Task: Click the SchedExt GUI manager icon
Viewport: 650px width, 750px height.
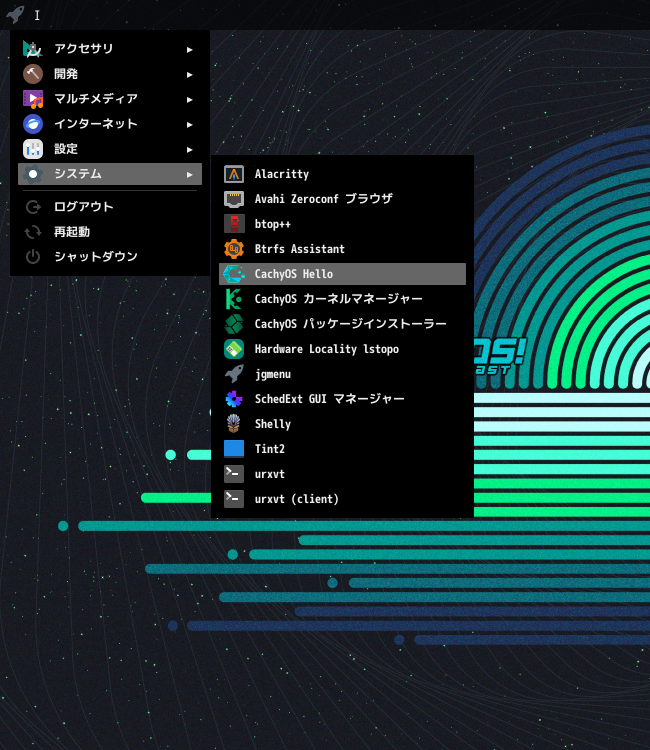Action: (x=234, y=399)
